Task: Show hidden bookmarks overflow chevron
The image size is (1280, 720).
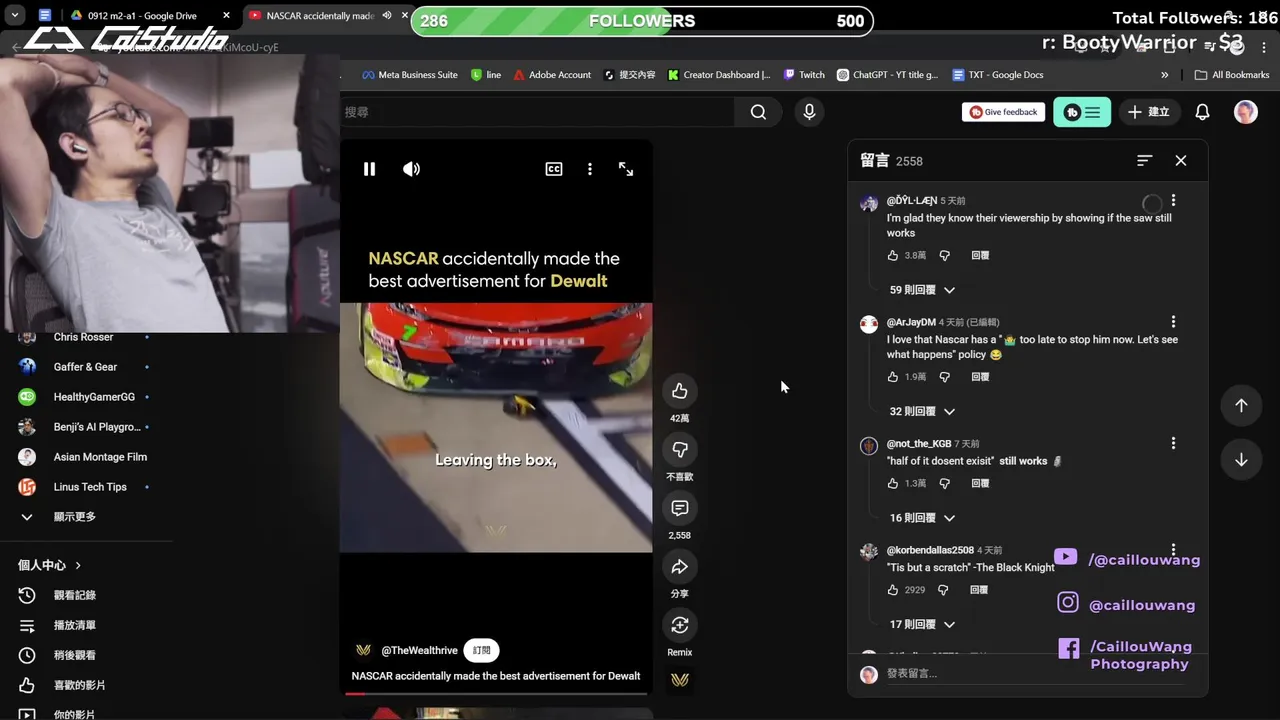Action: pos(1164,75)
